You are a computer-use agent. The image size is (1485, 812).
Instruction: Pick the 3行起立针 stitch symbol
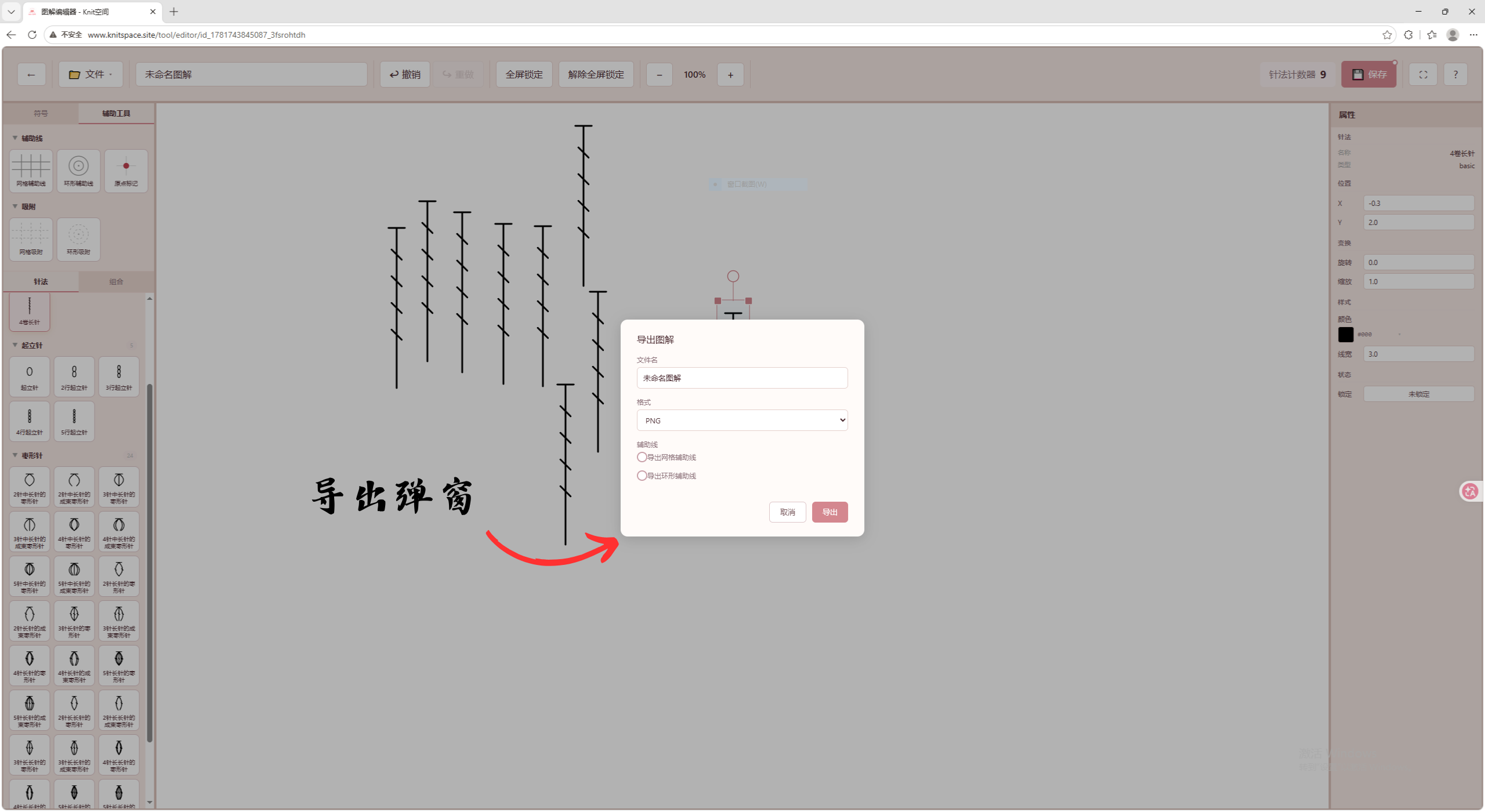pos(119,376)
